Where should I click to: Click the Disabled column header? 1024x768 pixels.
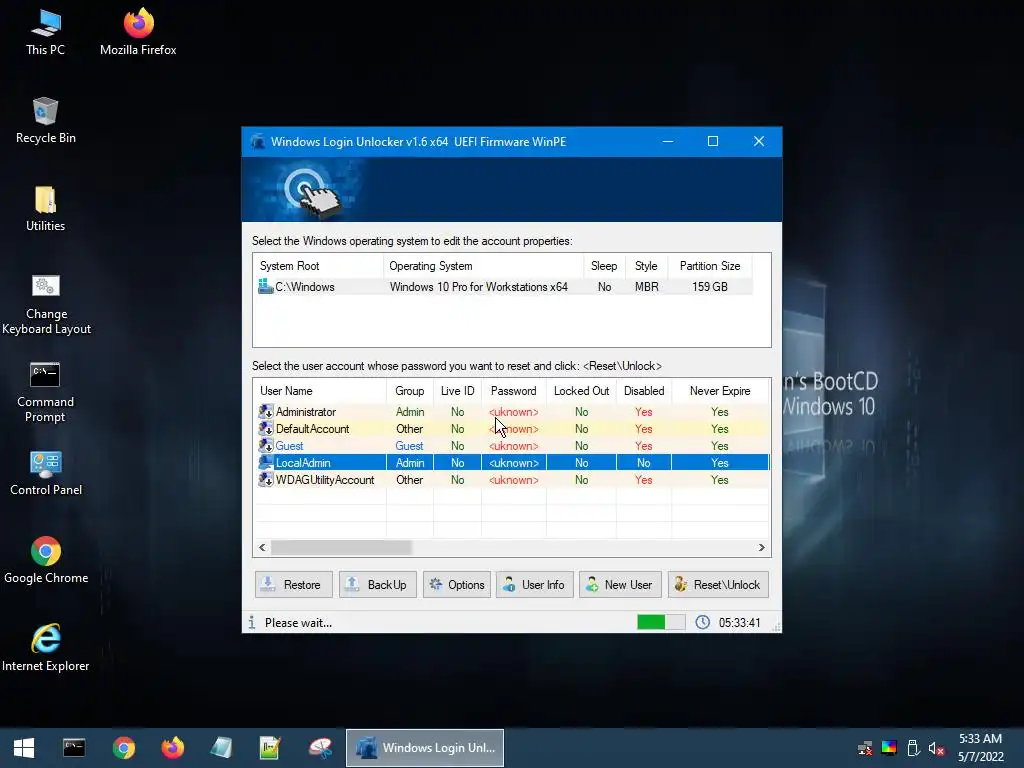click(x=644, y=391)
